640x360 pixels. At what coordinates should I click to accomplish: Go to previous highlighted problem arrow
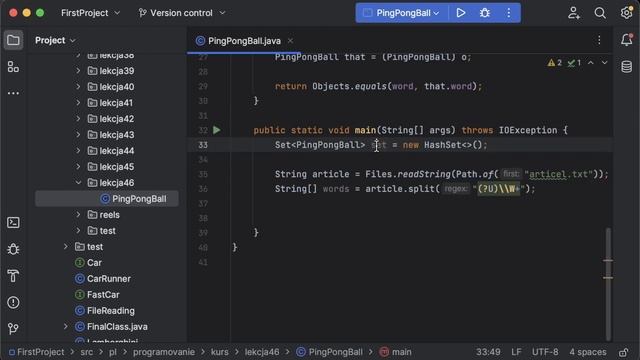tap(591, 63)
